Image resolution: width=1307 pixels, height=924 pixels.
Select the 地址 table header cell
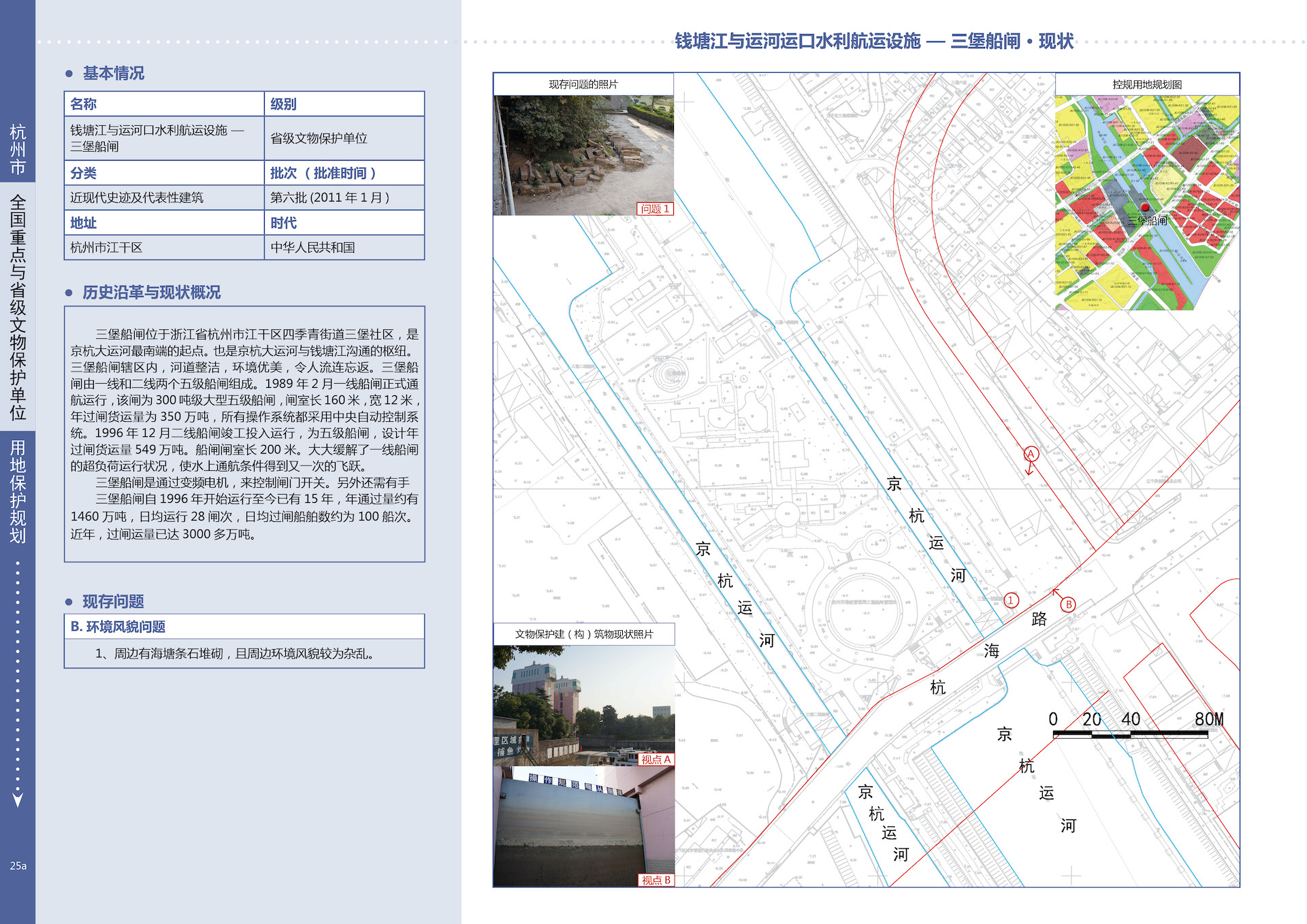[x=164, y=222]
